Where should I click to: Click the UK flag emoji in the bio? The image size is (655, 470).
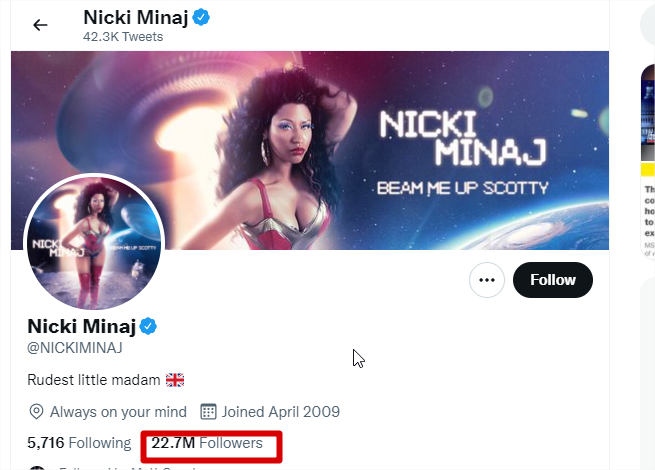point(175,380)
